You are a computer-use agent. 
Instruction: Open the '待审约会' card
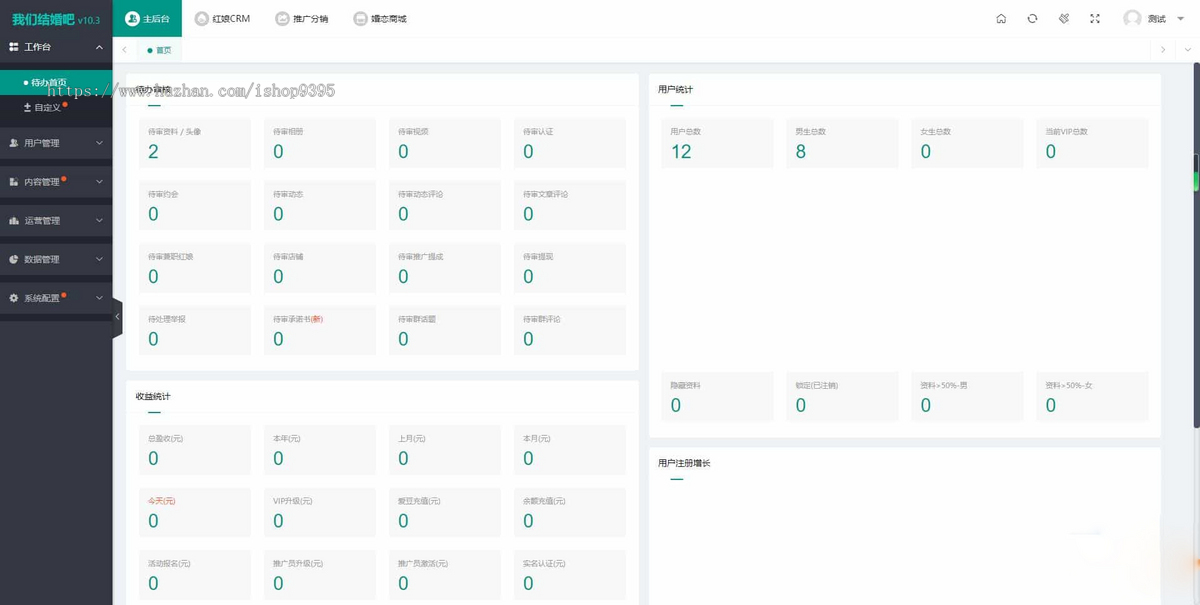coord(195,205)
